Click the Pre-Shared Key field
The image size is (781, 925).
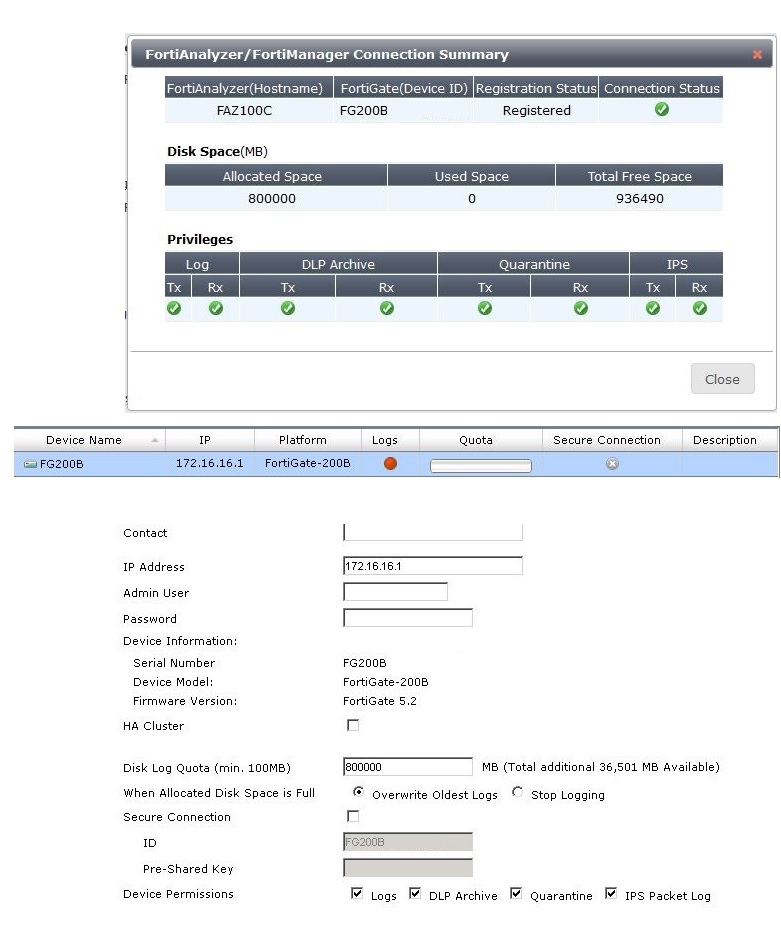pyautogui.click(x=408, y=868)
